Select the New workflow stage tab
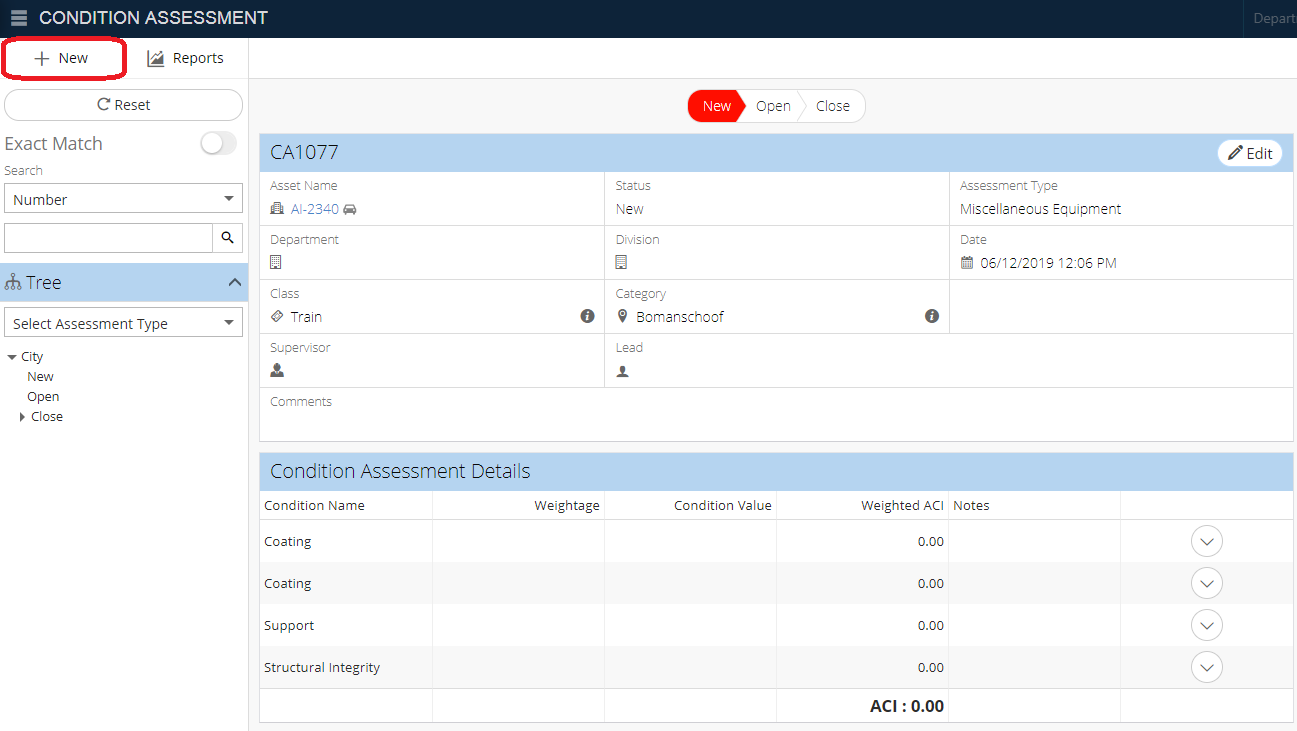Viewport: 1297px width, 731px height. [716, 106]
